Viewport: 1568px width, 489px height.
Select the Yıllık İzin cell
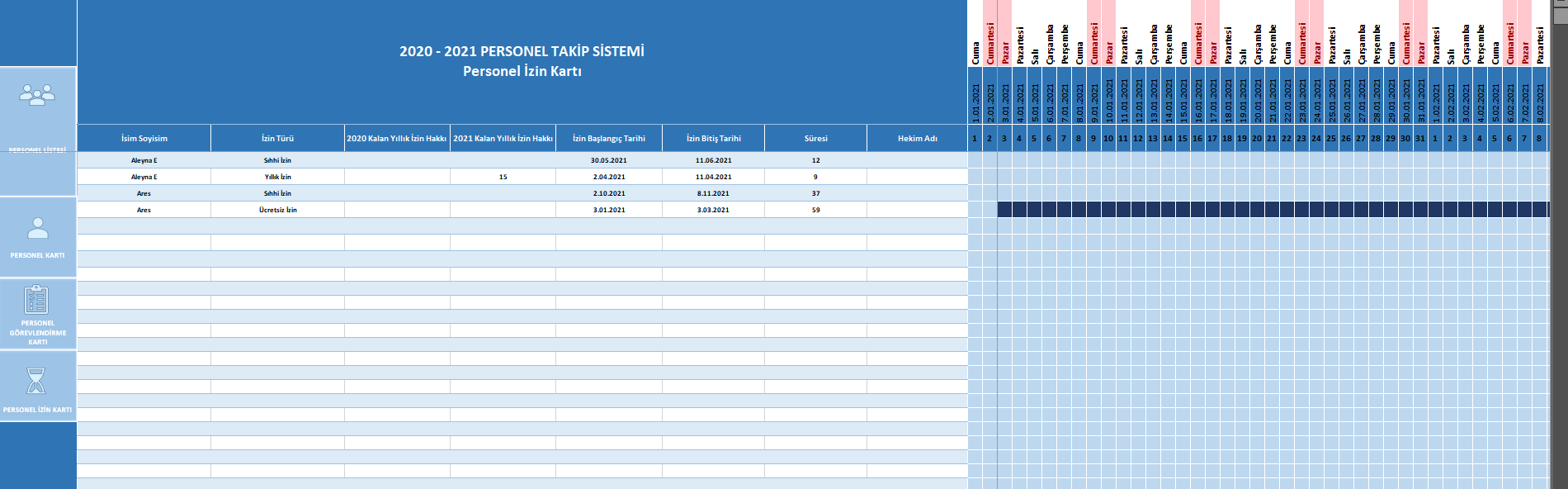pyautogui.click(x=278, y=177)
